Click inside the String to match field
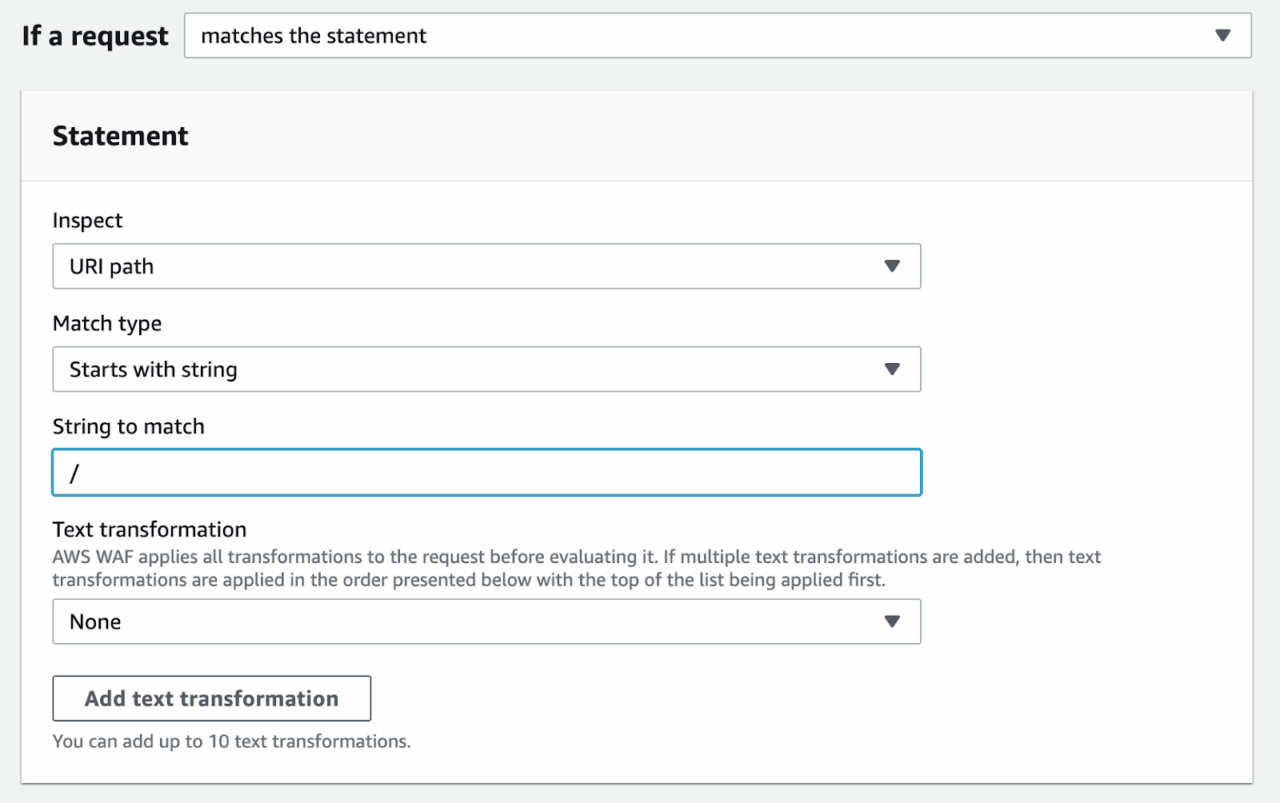Viewport: 1280px width, 803px height. (486, 472)
